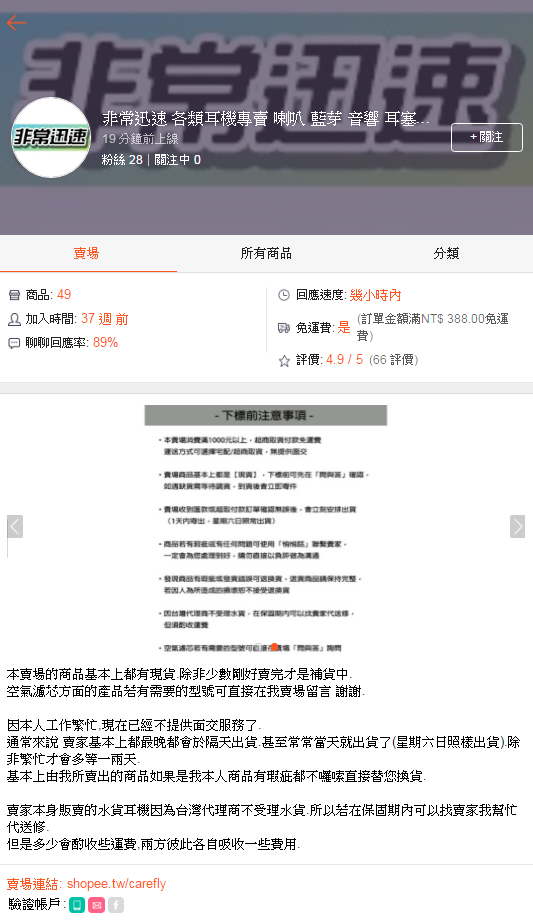Click the 關注中 0 following count
Viewport: 533px width, 923px height.
coord(177,160)
